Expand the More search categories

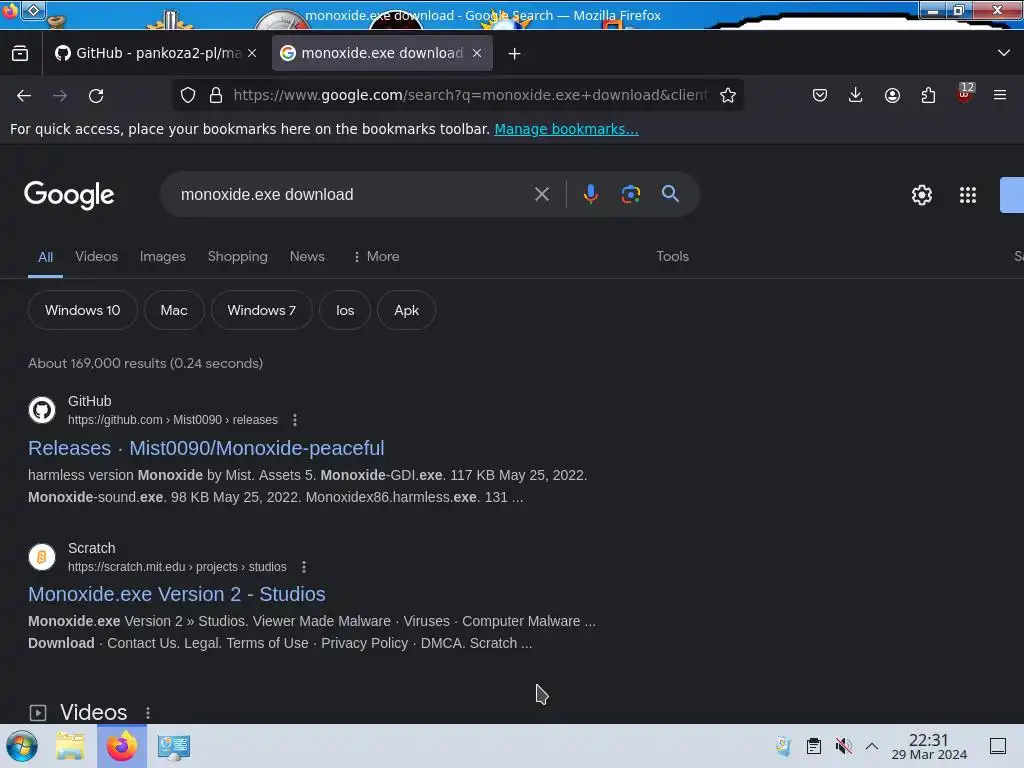click(x=376, y=257)
